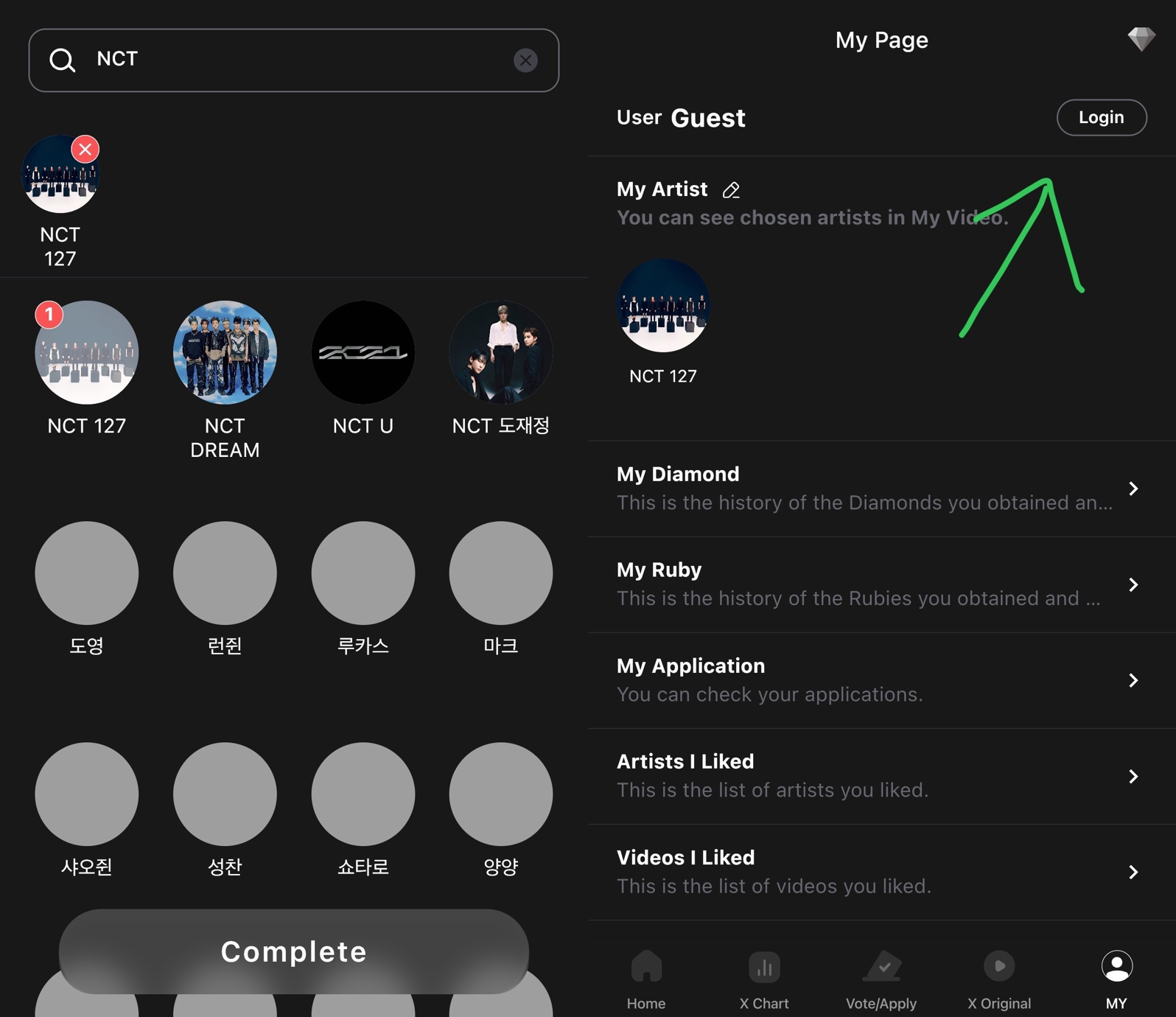The height and width of the screenshot is (1017, 1176).
Task: Open the Artists I Liked row title
Action: pyautogui.click(x=685, y=761)
